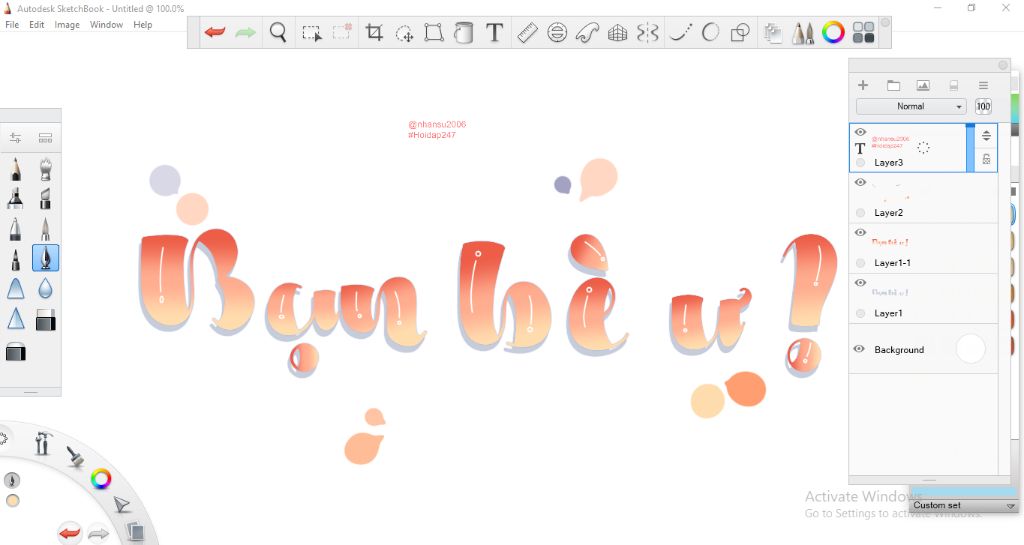Image resolution: width=1024 pixels, height=545 pixels.
Task: Enable the Steady Stroke tool
Action: tap(680, 32)
